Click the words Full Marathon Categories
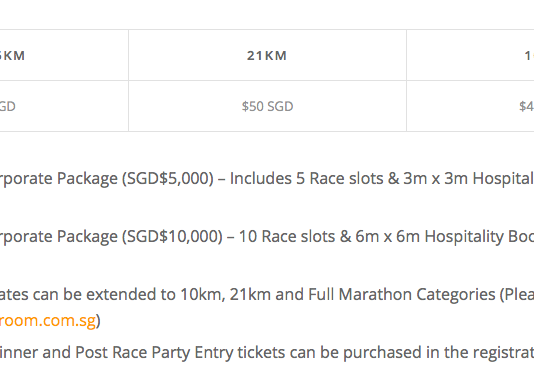 point(402,294)
